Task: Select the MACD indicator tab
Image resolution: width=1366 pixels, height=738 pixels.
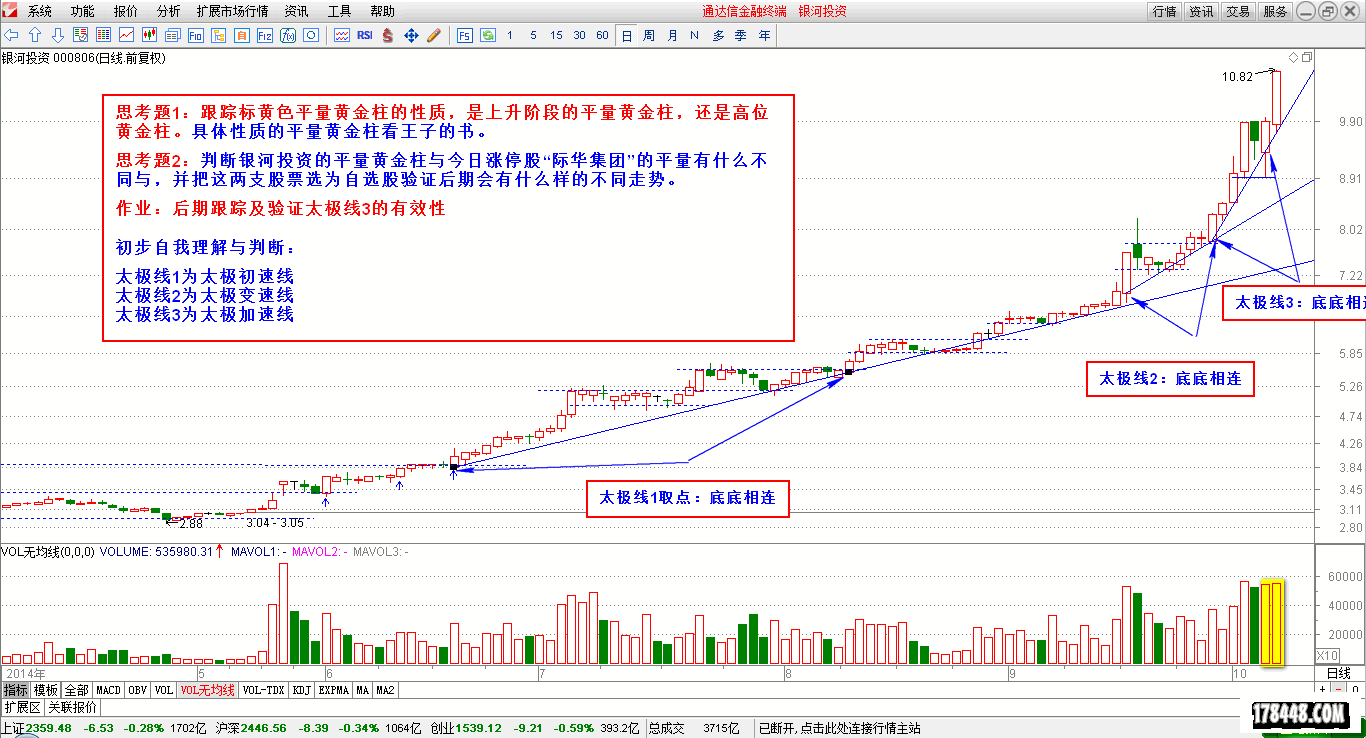Action: 108,690
